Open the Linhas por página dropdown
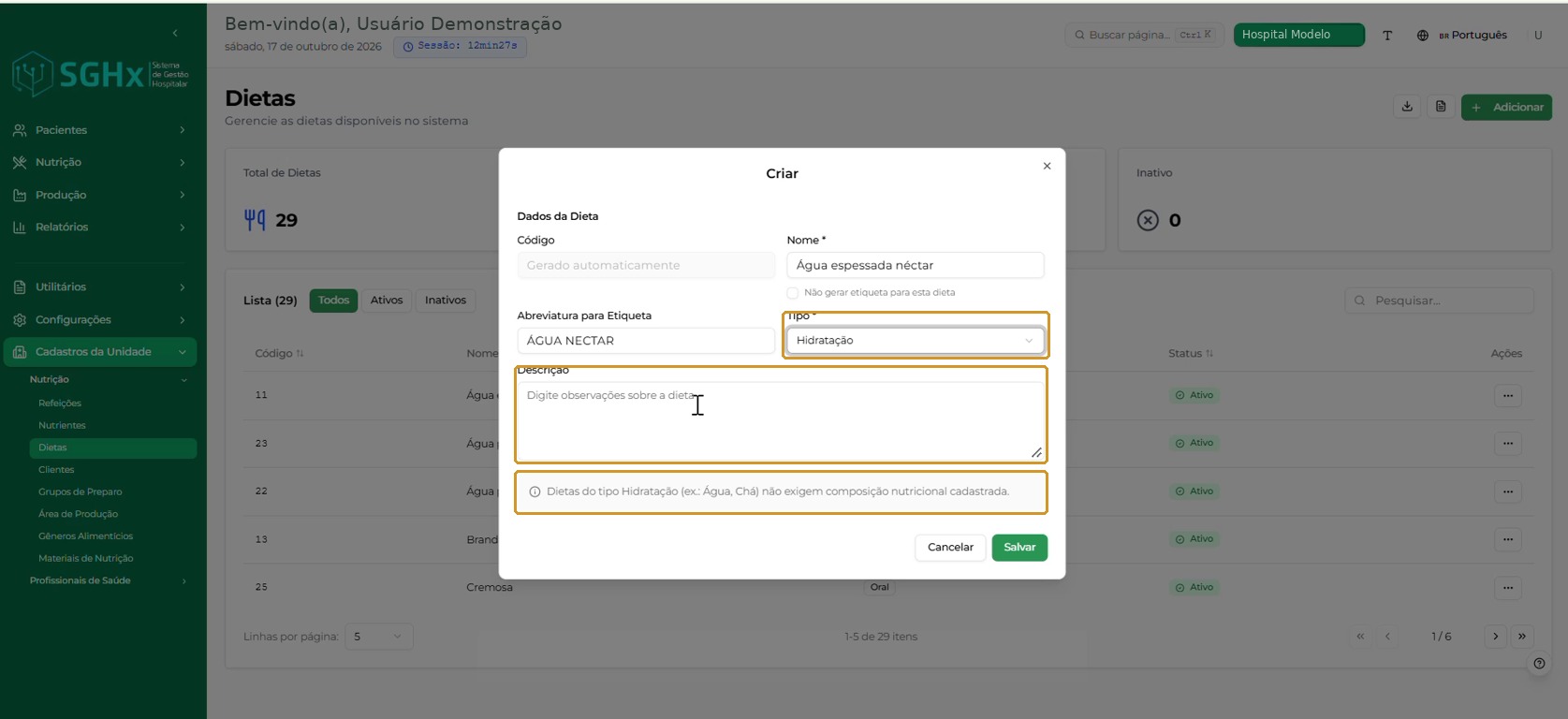Screen dimensions: 1568x719 click(378, 637)
